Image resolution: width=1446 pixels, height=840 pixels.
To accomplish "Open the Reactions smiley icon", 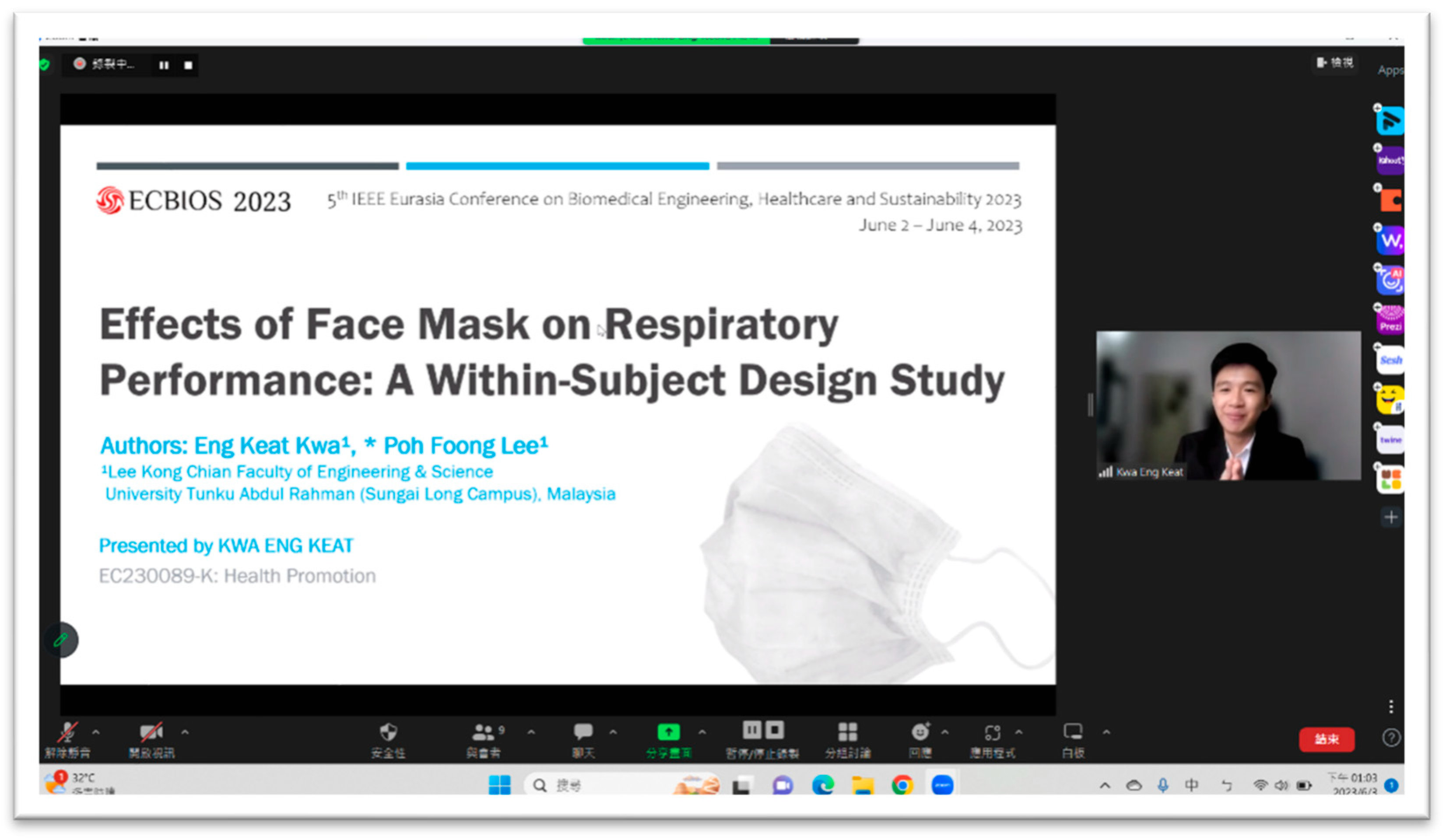I will (x=920, y=732).
